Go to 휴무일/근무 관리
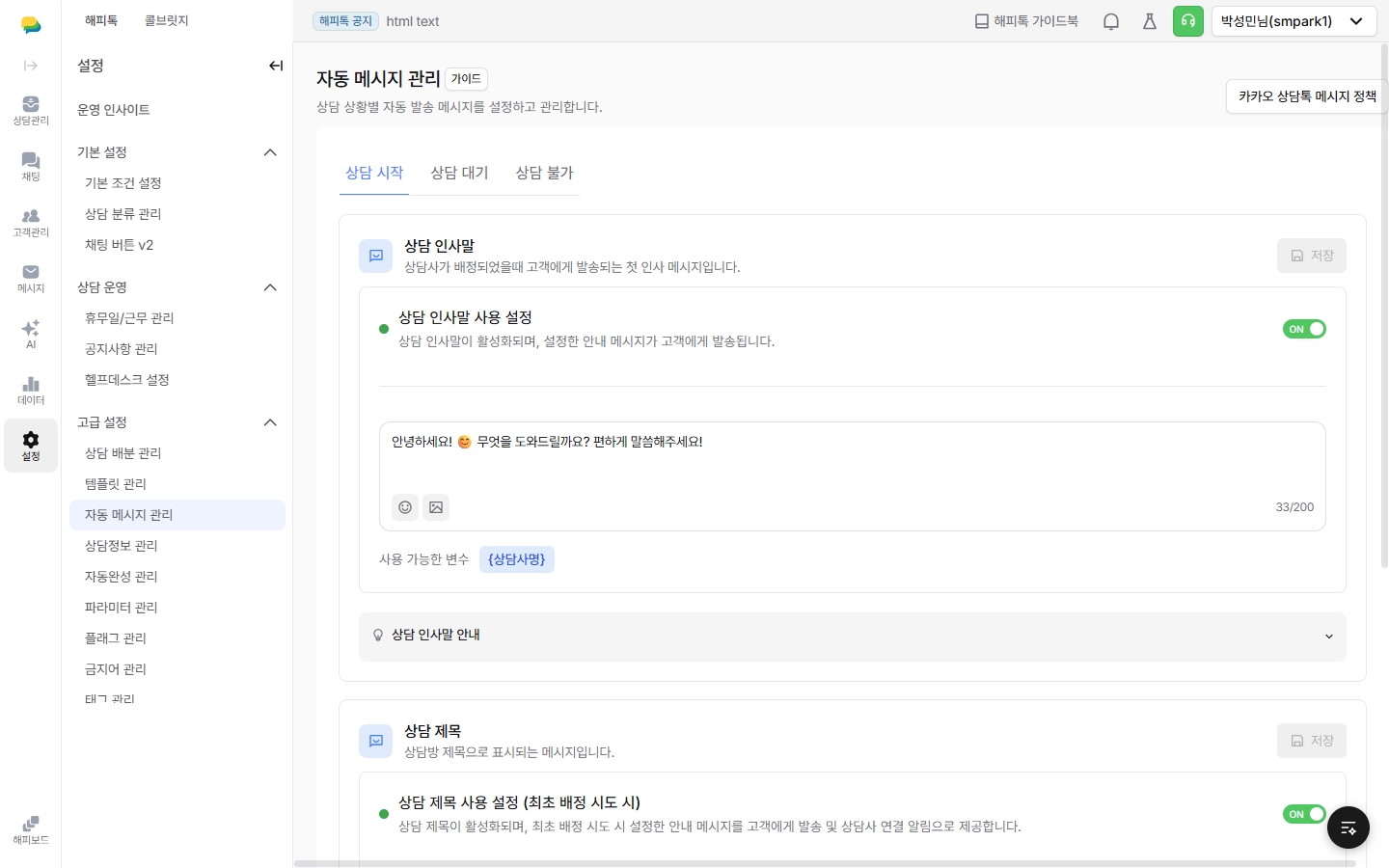The width and height of the screenshot is (1389, 868). point(129,318)
